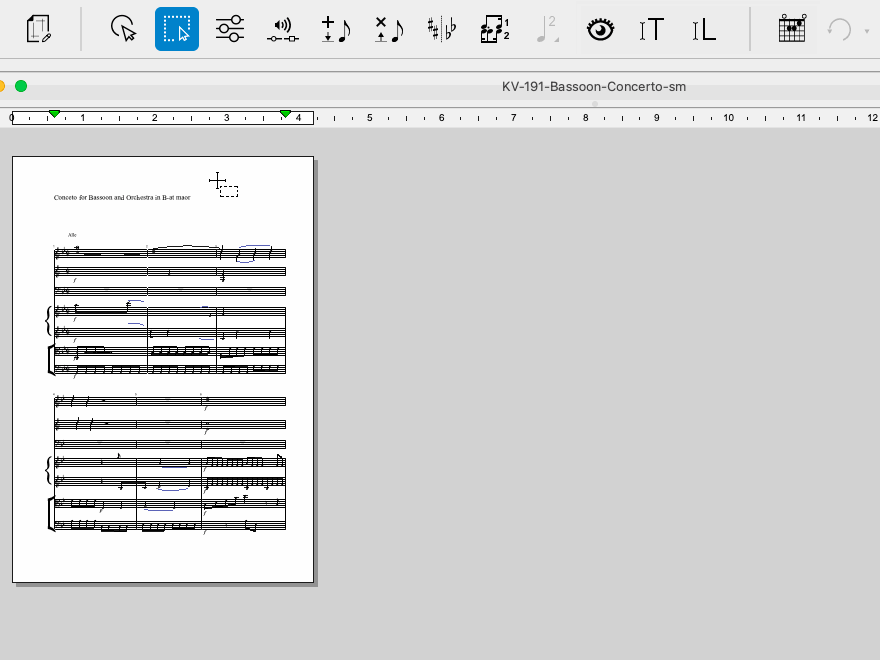Toggle the eye visibility tool
Image resolution: width=880 pixels, height=660 pixels.
click(601, 29)
